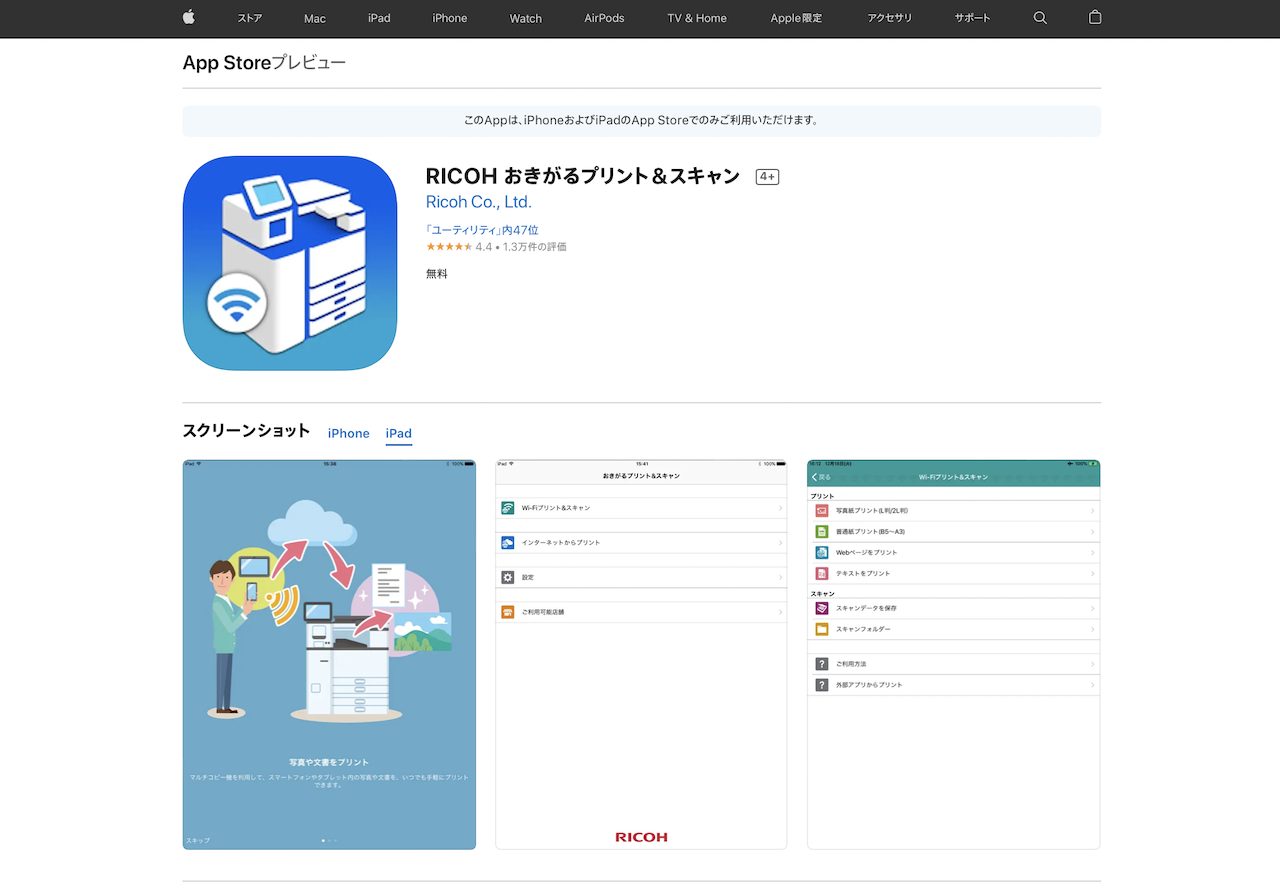Click question icon beside ご利用方法
The image size is (1280, 893).
click(x=822, y=664)
